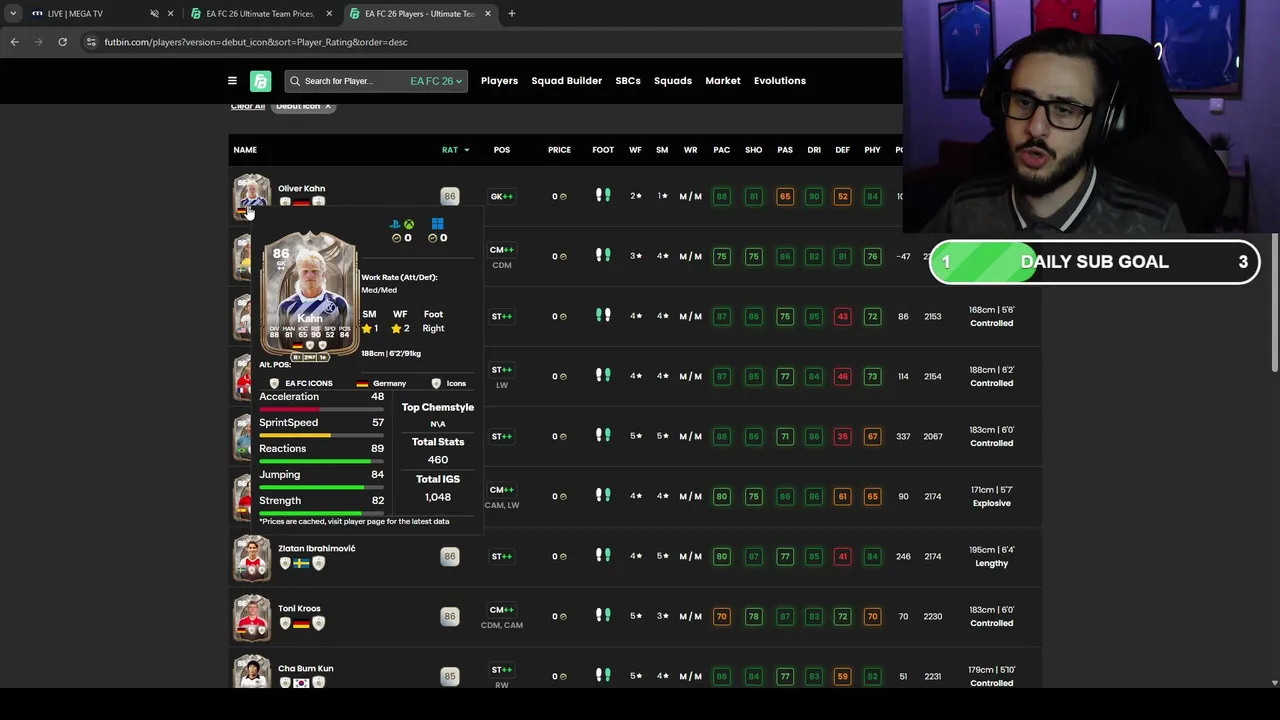Image resolution: width=1280 pixels, height=720 pixels.
Task: Click the Daily Sub Goal progress bar
Action: click(x=1094, y=262)
